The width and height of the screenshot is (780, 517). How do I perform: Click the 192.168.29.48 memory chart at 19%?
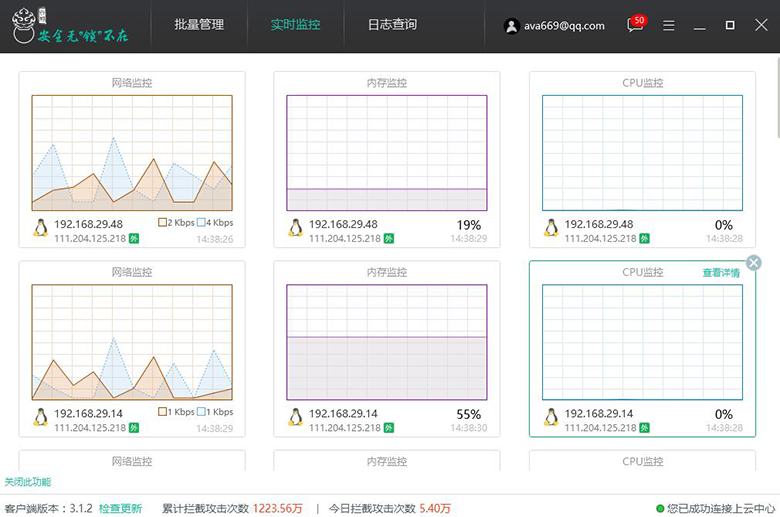[387, 153]
